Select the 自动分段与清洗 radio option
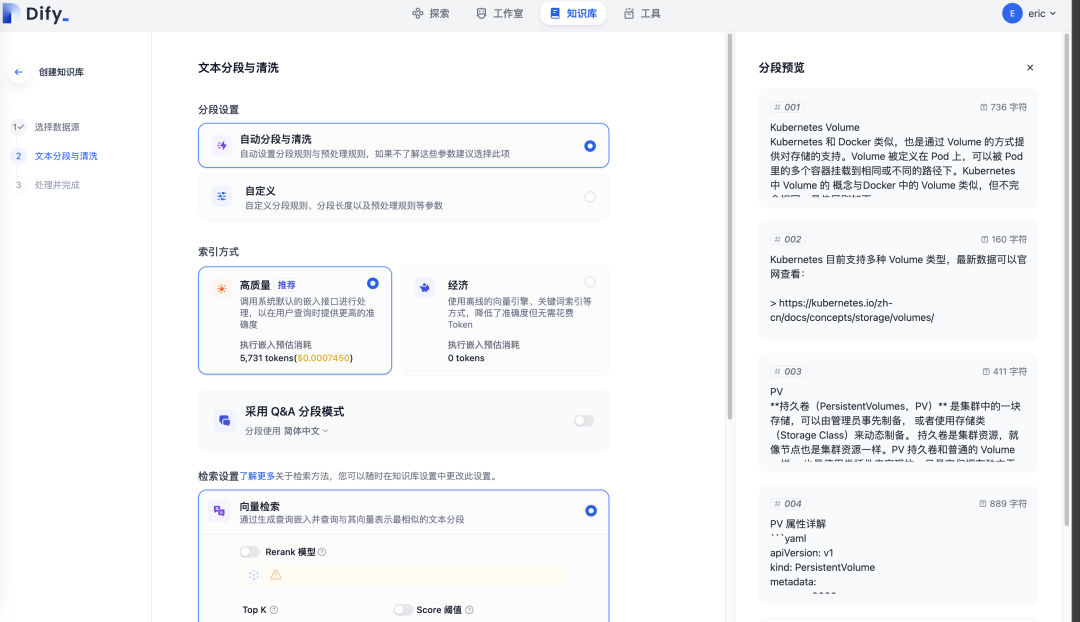This screenshot has height=622, width=1080. (x=590, y=145)
